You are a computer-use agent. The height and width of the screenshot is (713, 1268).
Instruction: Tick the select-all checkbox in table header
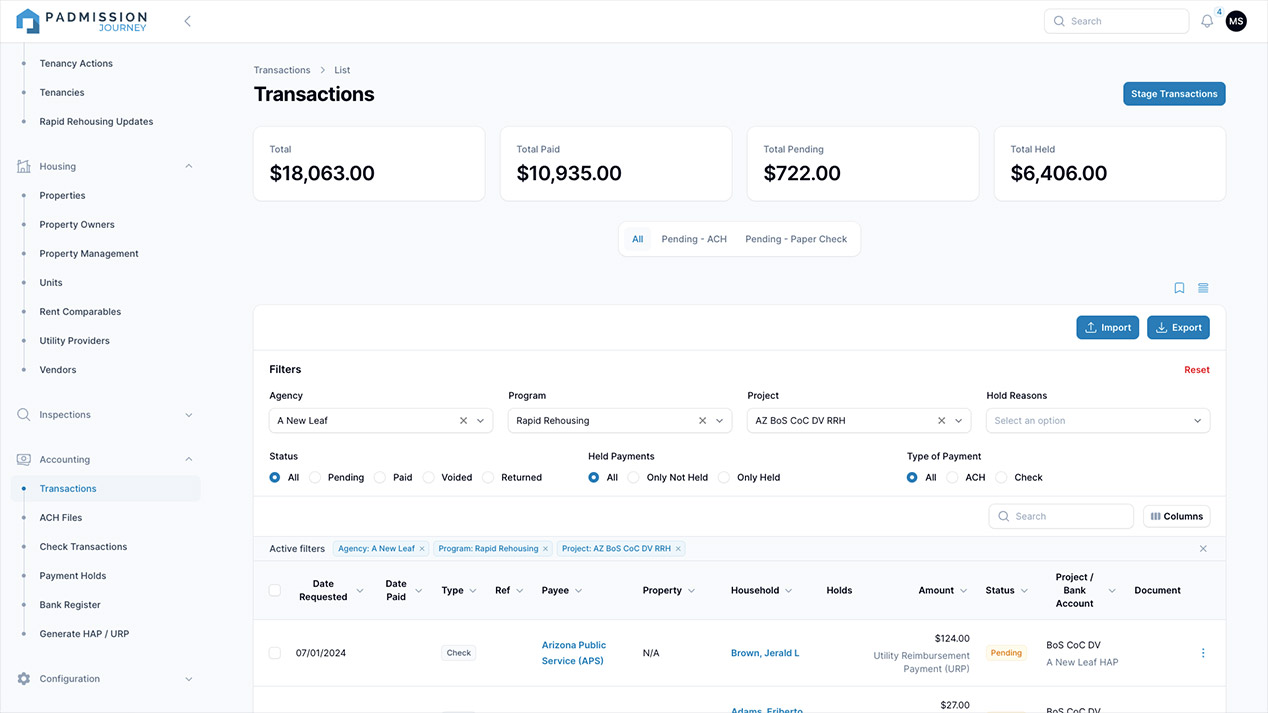pos(275,591)
